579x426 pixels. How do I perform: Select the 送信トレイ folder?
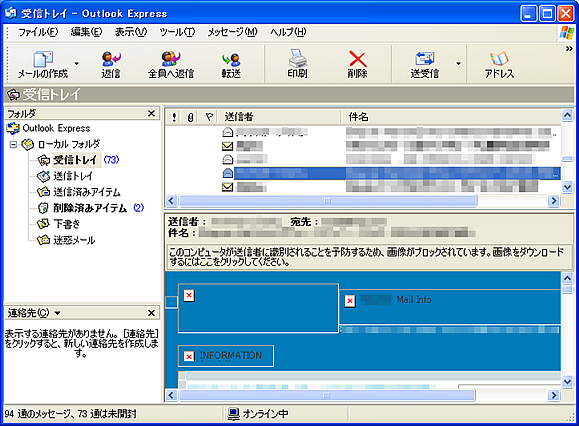[x=73, y=176]
